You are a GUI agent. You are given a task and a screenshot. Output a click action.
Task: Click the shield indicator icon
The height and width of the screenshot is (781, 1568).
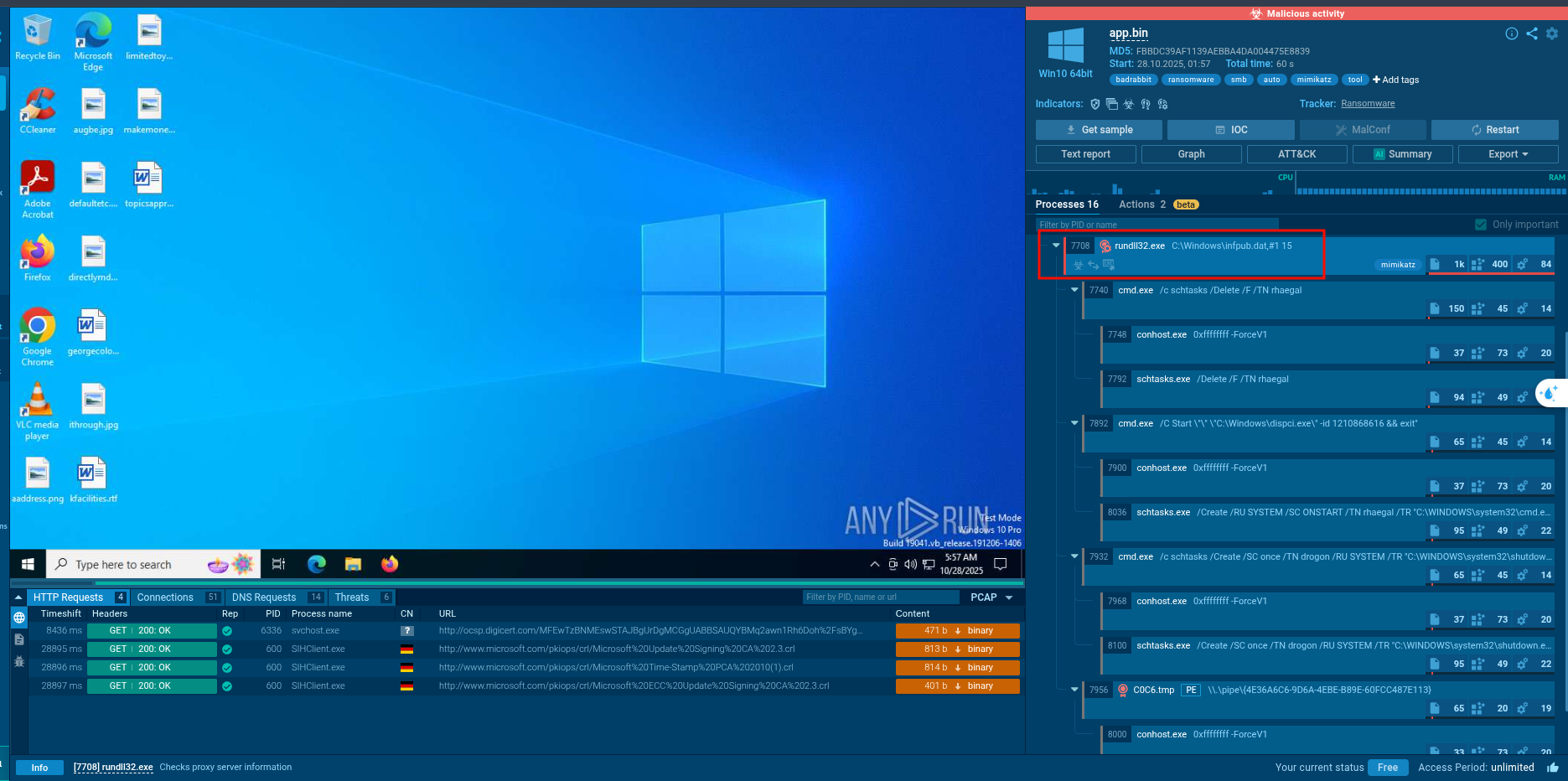click(x=1095, y=104)
